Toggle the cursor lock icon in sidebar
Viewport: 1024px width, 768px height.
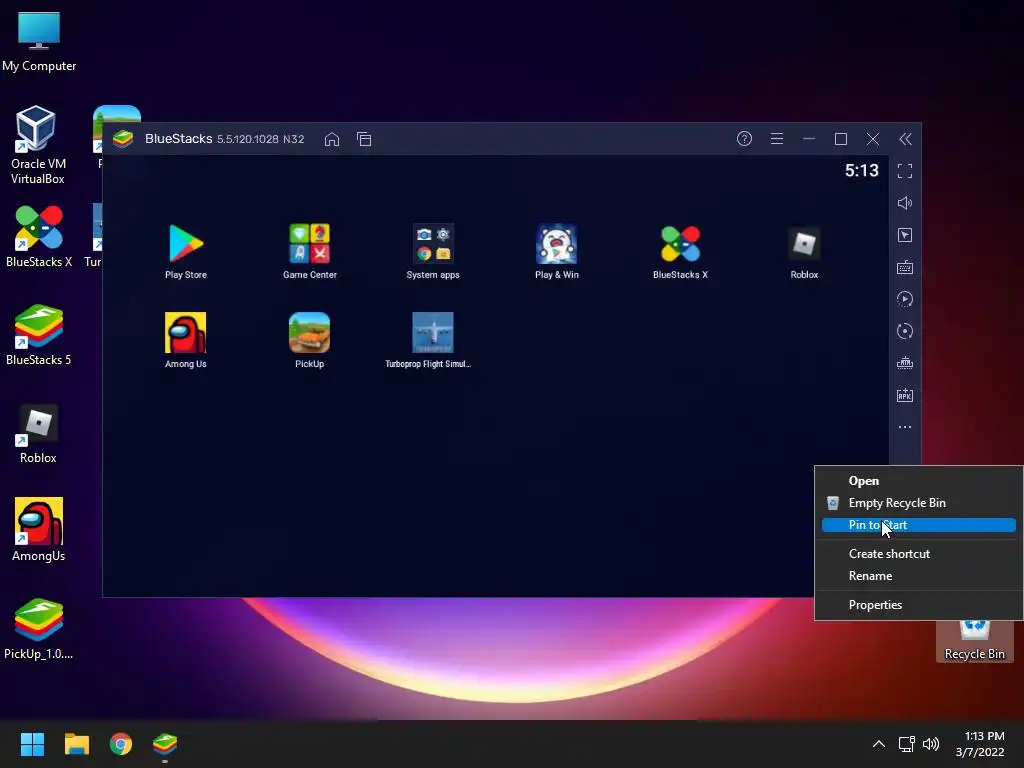[904, 235]
